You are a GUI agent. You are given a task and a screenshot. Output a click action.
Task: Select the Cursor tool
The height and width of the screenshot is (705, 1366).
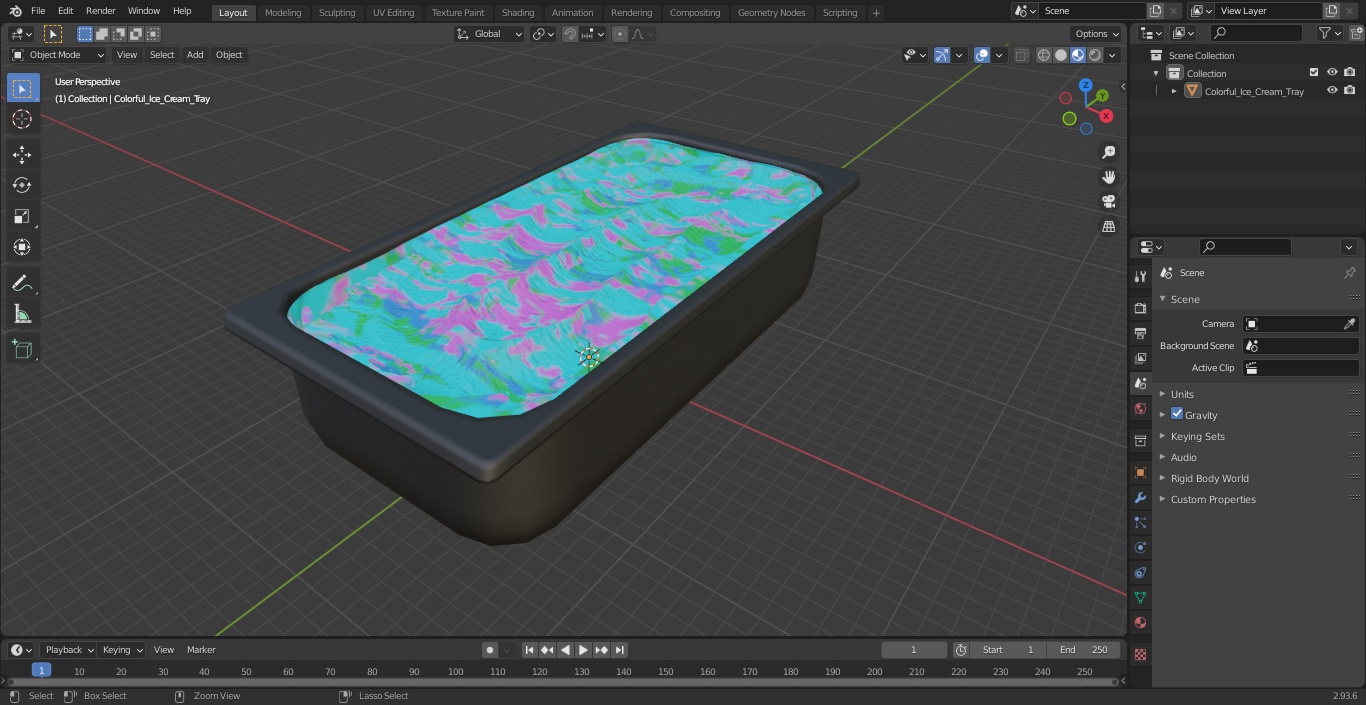22,119
